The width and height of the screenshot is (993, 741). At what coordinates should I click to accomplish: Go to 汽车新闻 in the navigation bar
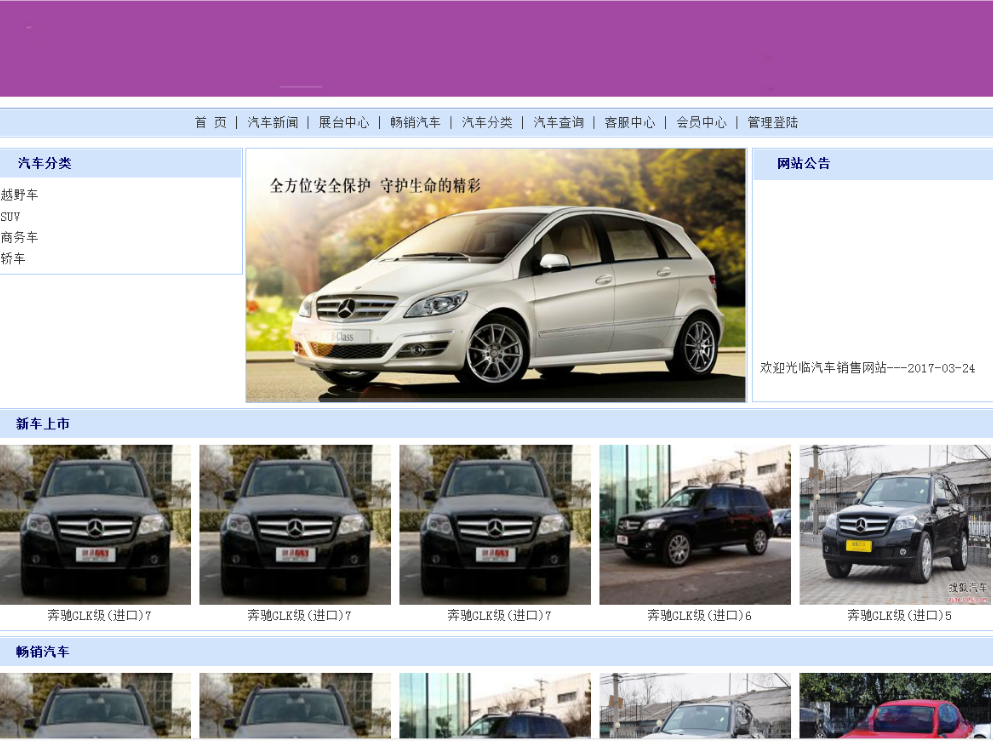273,122
